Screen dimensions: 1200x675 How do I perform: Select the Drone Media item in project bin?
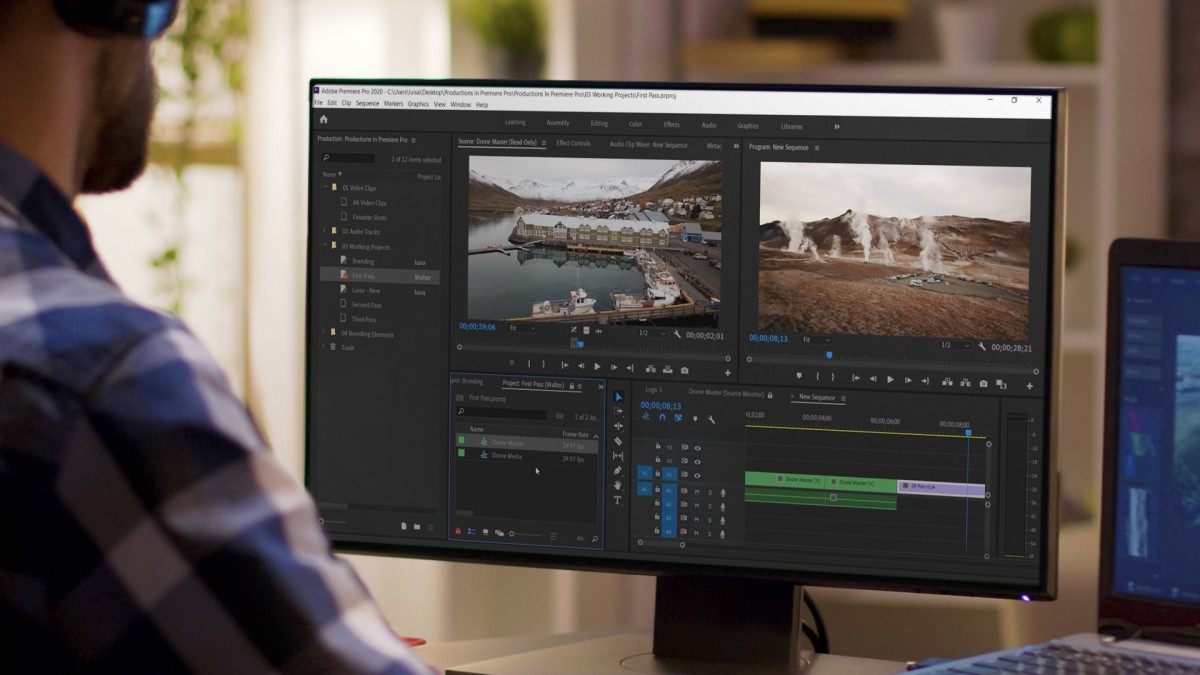tap(507, 456)
